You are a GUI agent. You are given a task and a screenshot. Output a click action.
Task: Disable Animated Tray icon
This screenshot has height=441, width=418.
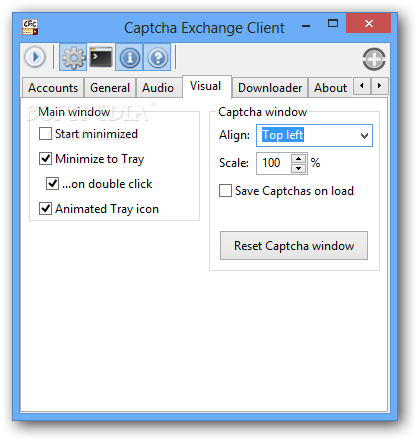tap(45, 209)
